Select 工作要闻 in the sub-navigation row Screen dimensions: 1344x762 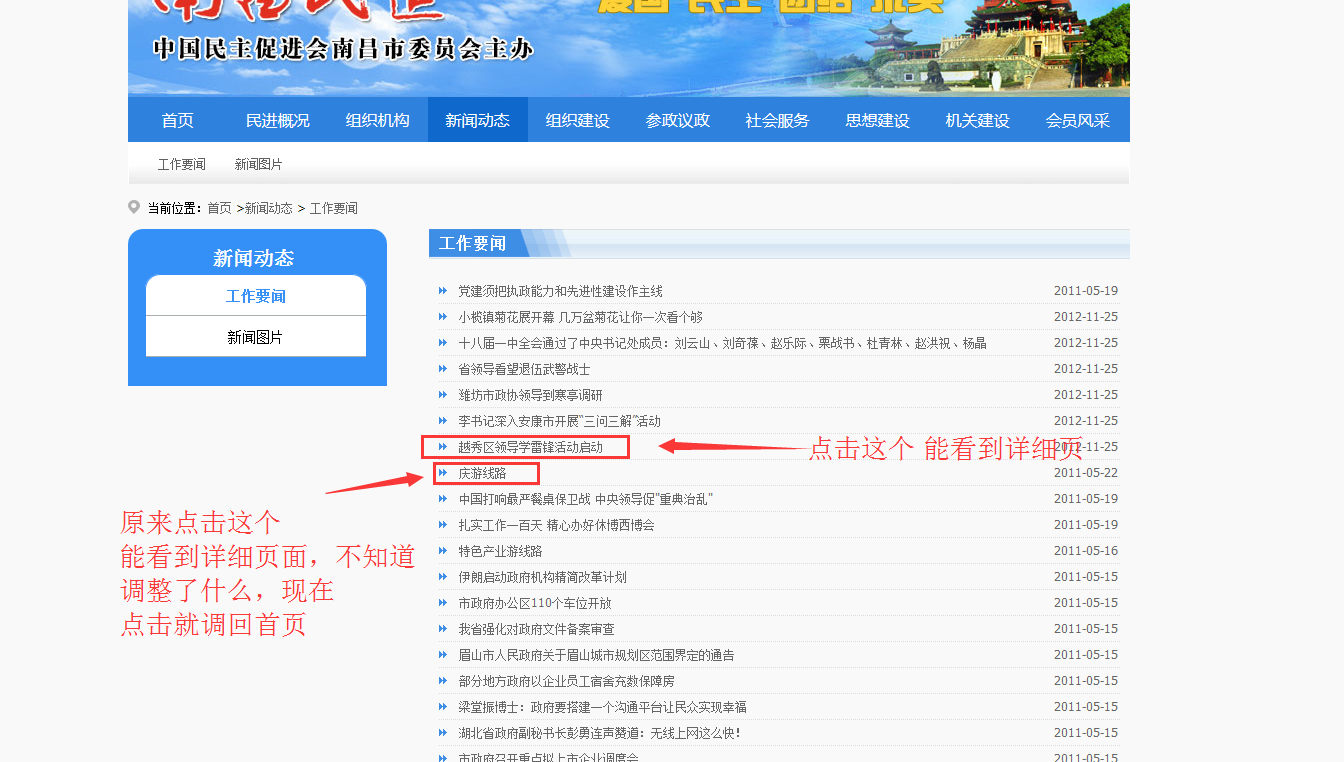(182, 164)
